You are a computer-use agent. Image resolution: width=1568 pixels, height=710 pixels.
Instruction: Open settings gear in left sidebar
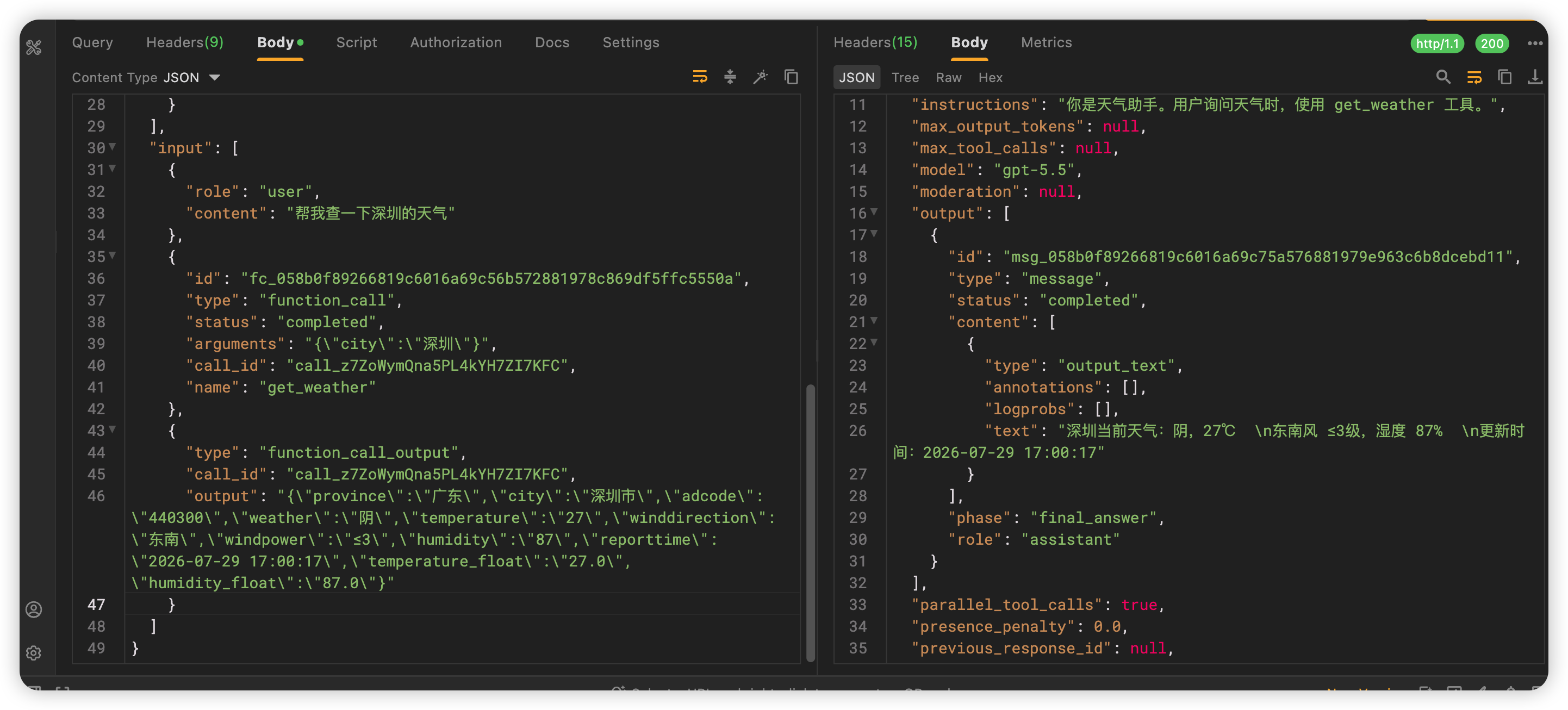(34, 653)
